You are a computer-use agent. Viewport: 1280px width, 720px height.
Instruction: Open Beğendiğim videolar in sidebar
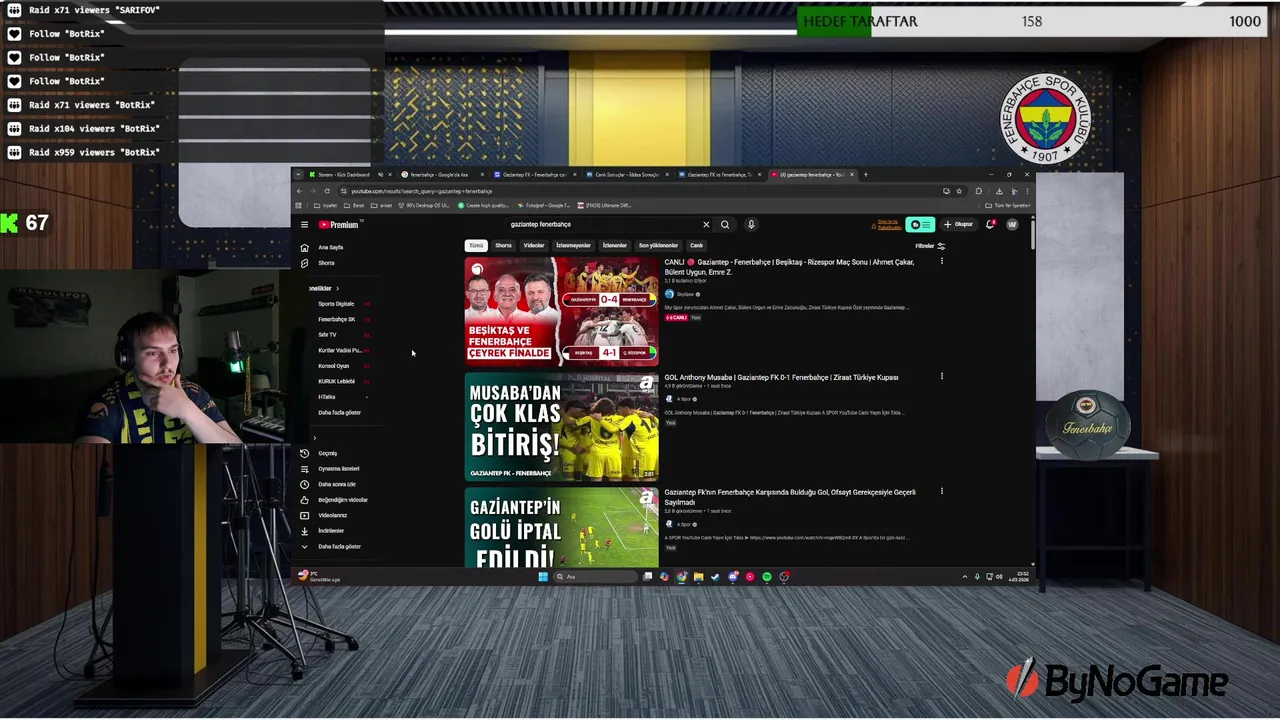click(x=343, y=499)
